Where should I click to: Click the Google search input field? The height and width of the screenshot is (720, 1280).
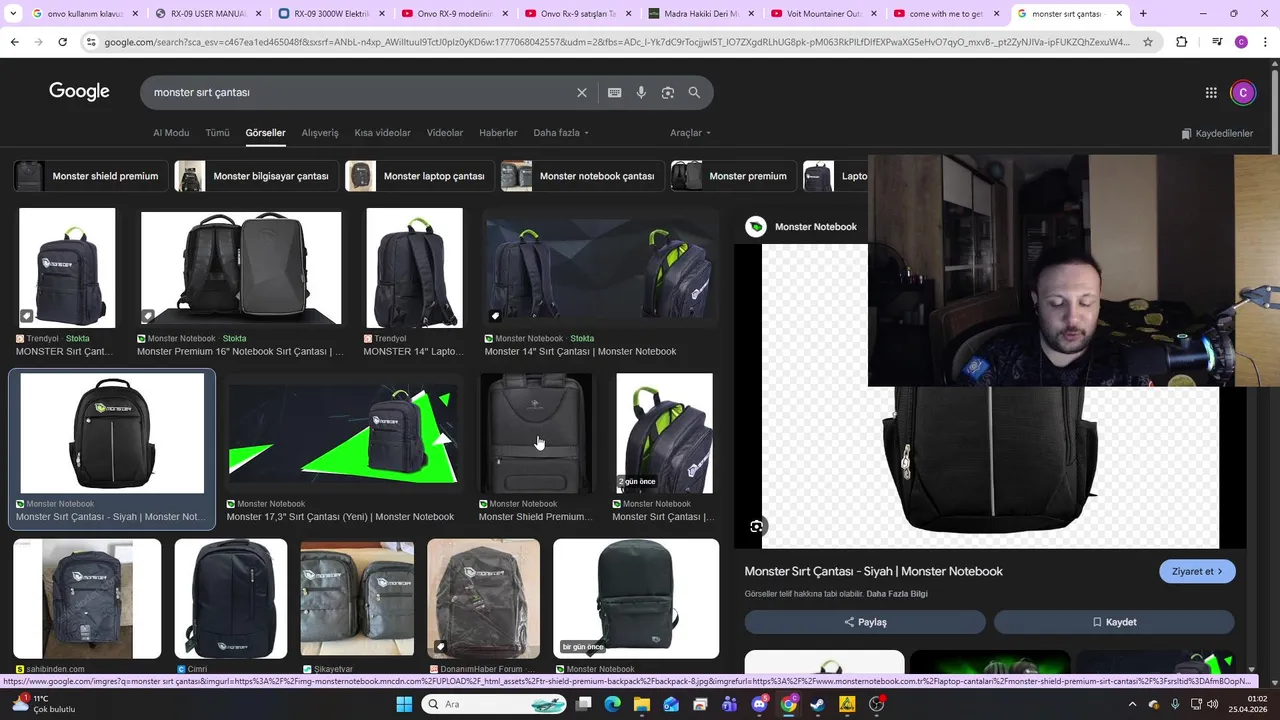360,92
